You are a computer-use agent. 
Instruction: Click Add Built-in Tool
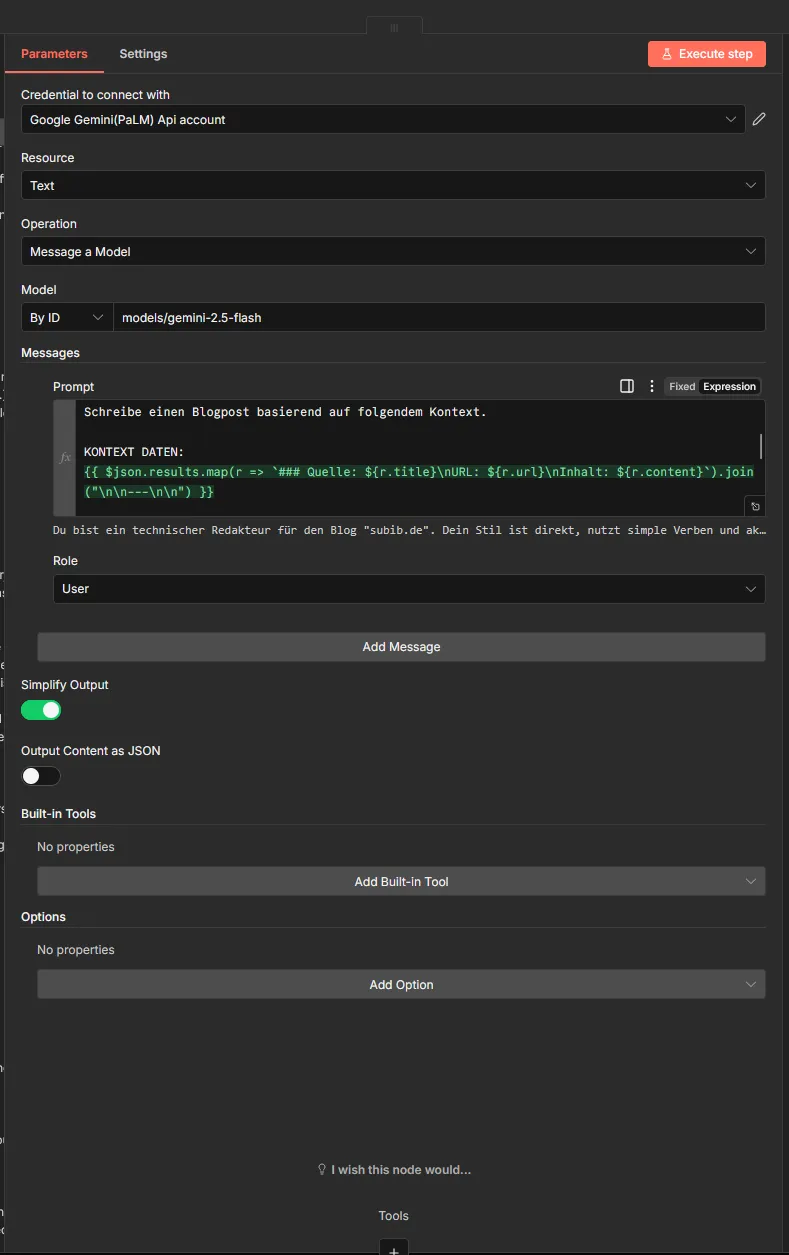[401, 881]
